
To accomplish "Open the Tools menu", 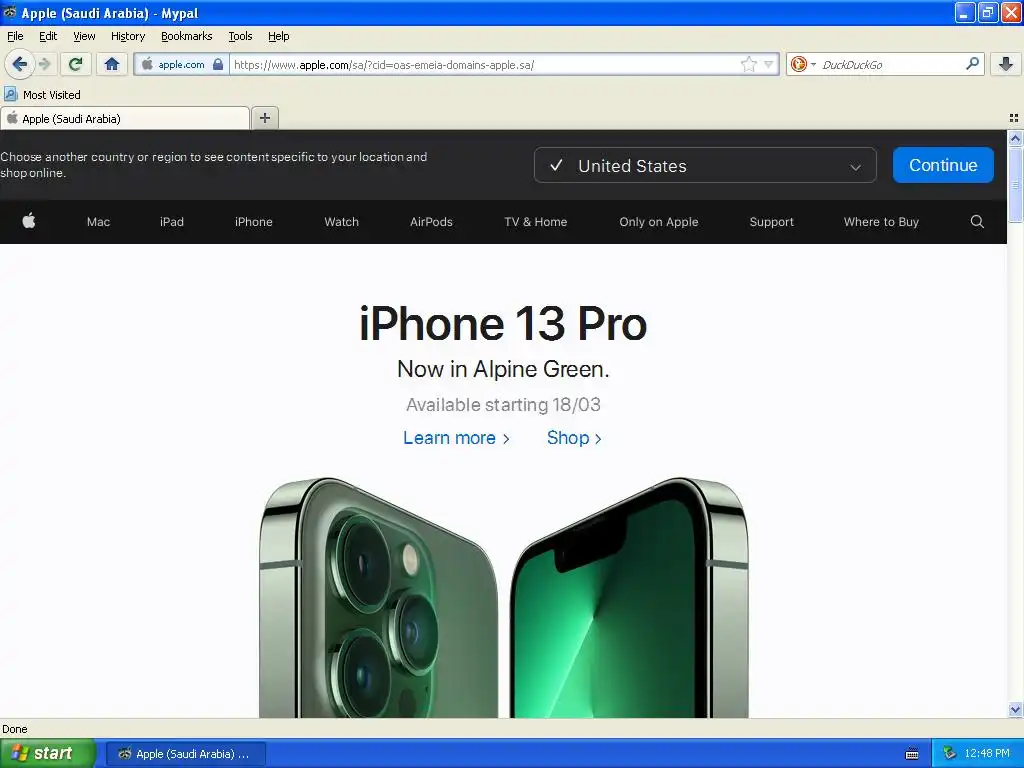I will (x=240, y=36).
